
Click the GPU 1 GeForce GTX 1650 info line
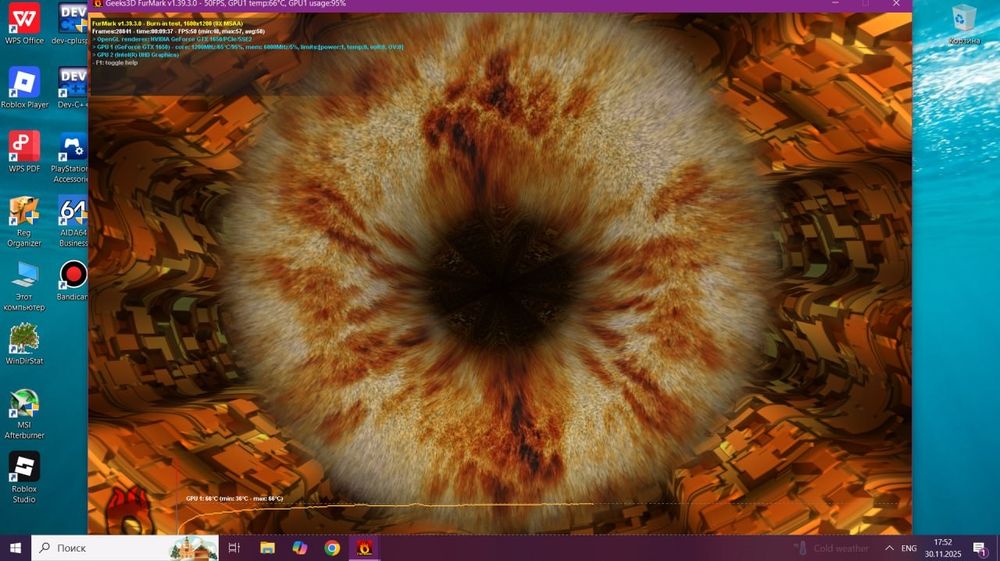(248, 47)
